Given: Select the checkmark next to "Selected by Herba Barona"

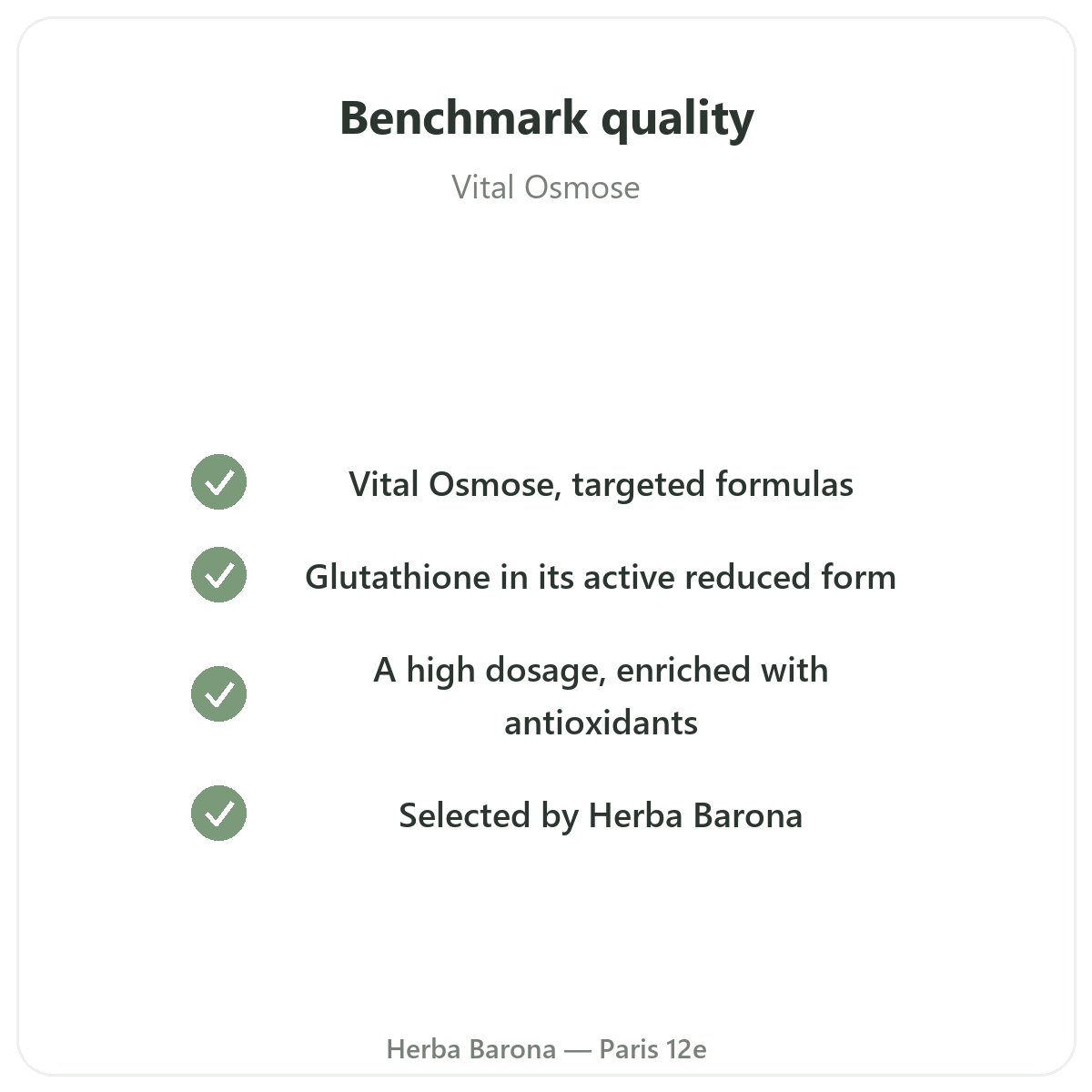Looking at the screenshot, I should pos(218,813).
